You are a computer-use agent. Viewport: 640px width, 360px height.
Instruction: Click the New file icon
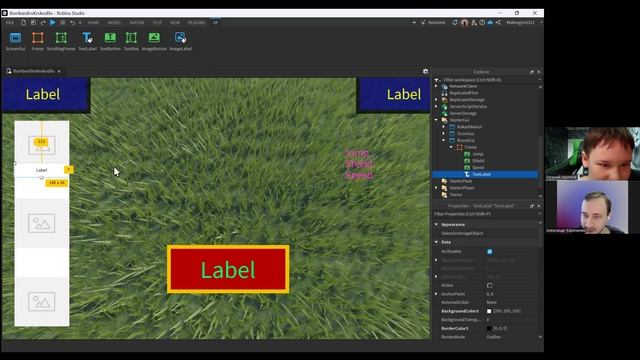(23, 22)
